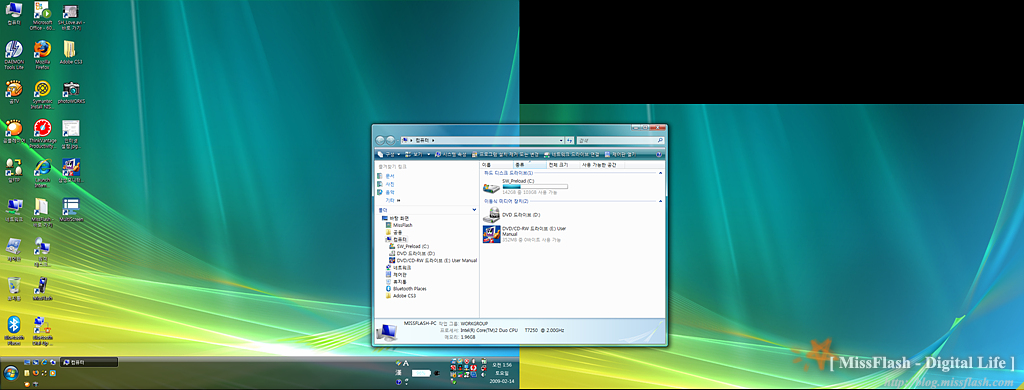Select 제어판 in the folder tree
Screen dimensions: 1024x390
coord(396,274)
